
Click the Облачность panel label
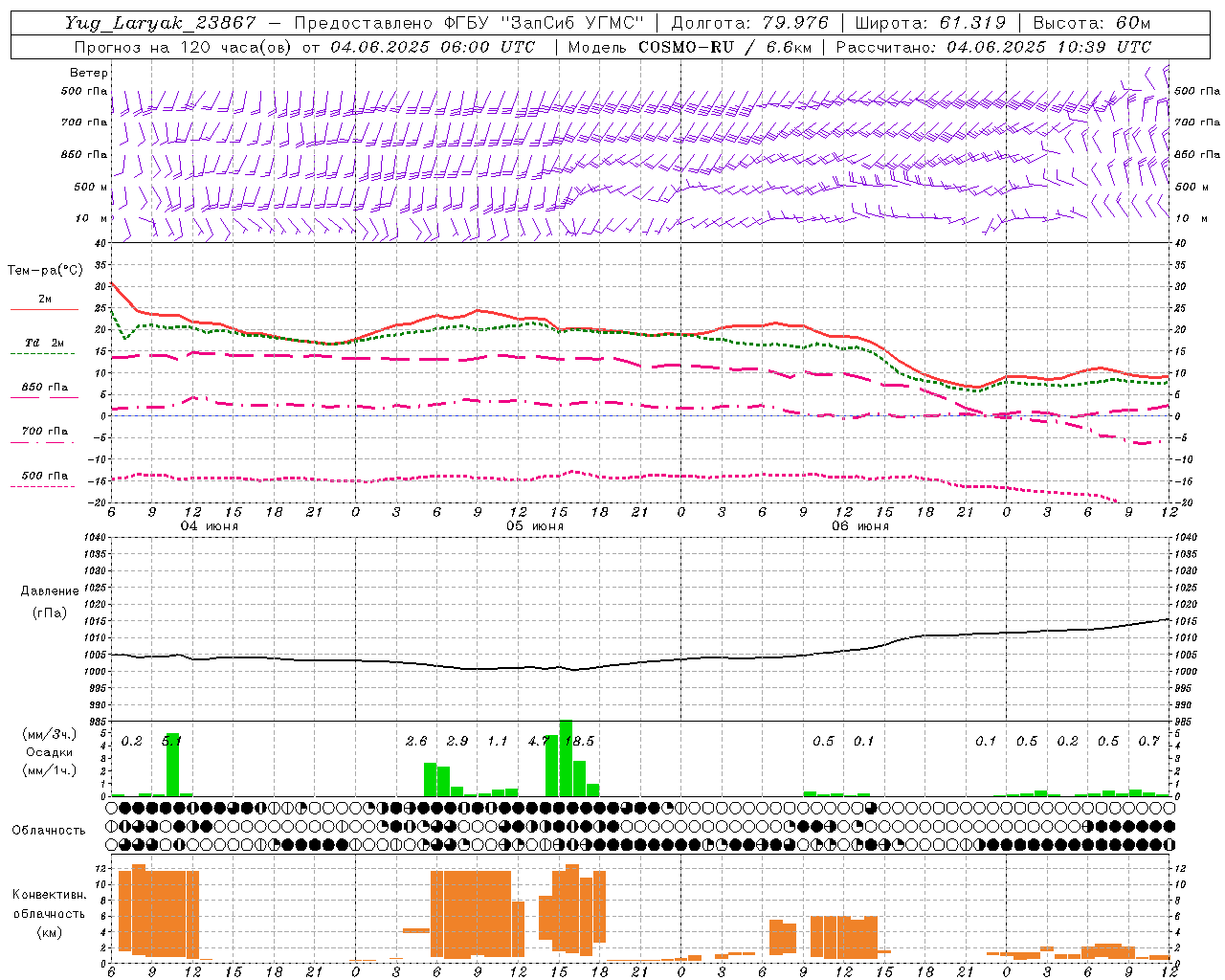click(49, 830)
